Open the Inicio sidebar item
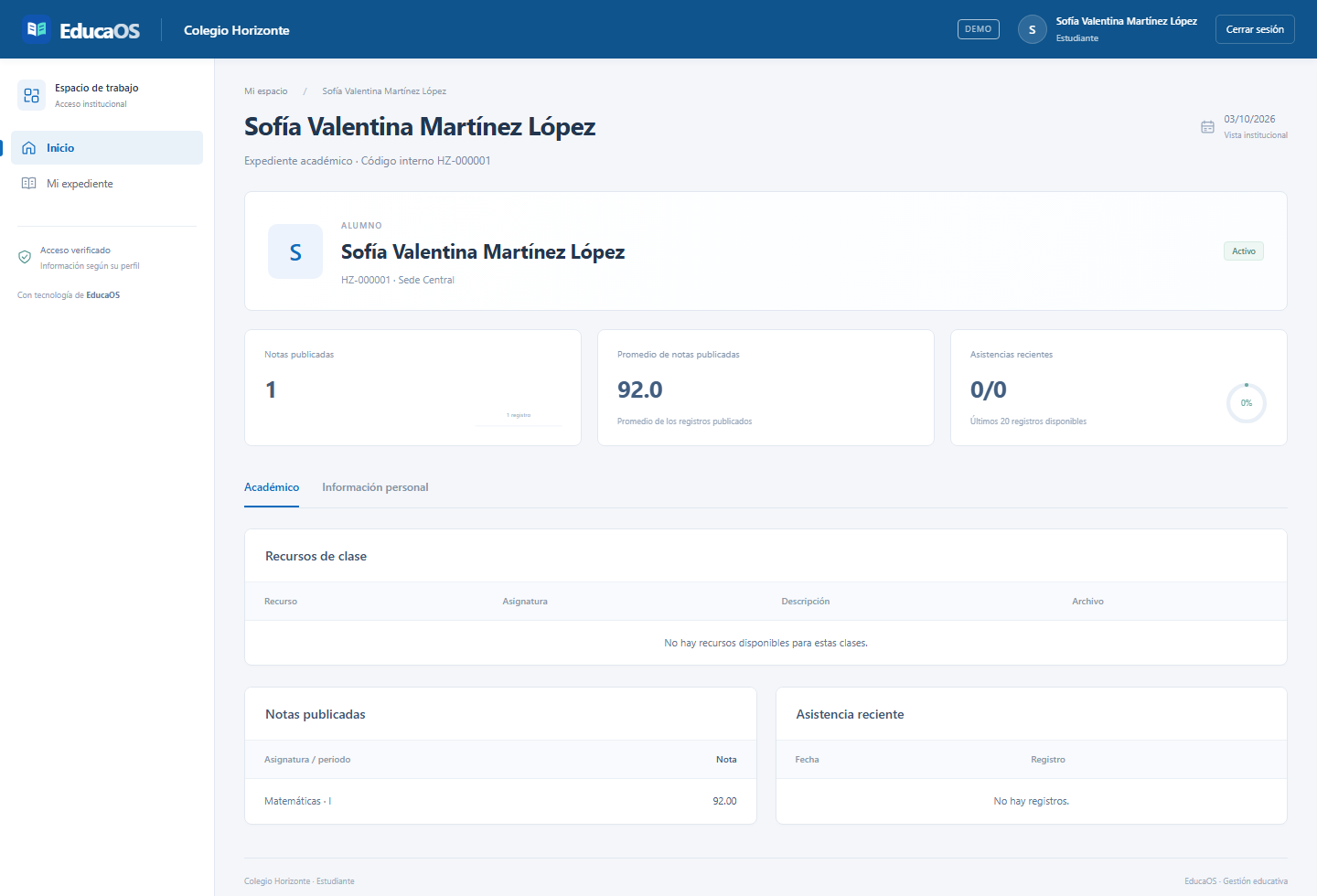The height and width of the screenshot is (896, 1317). pyautogui.click(x=107, y=148)
